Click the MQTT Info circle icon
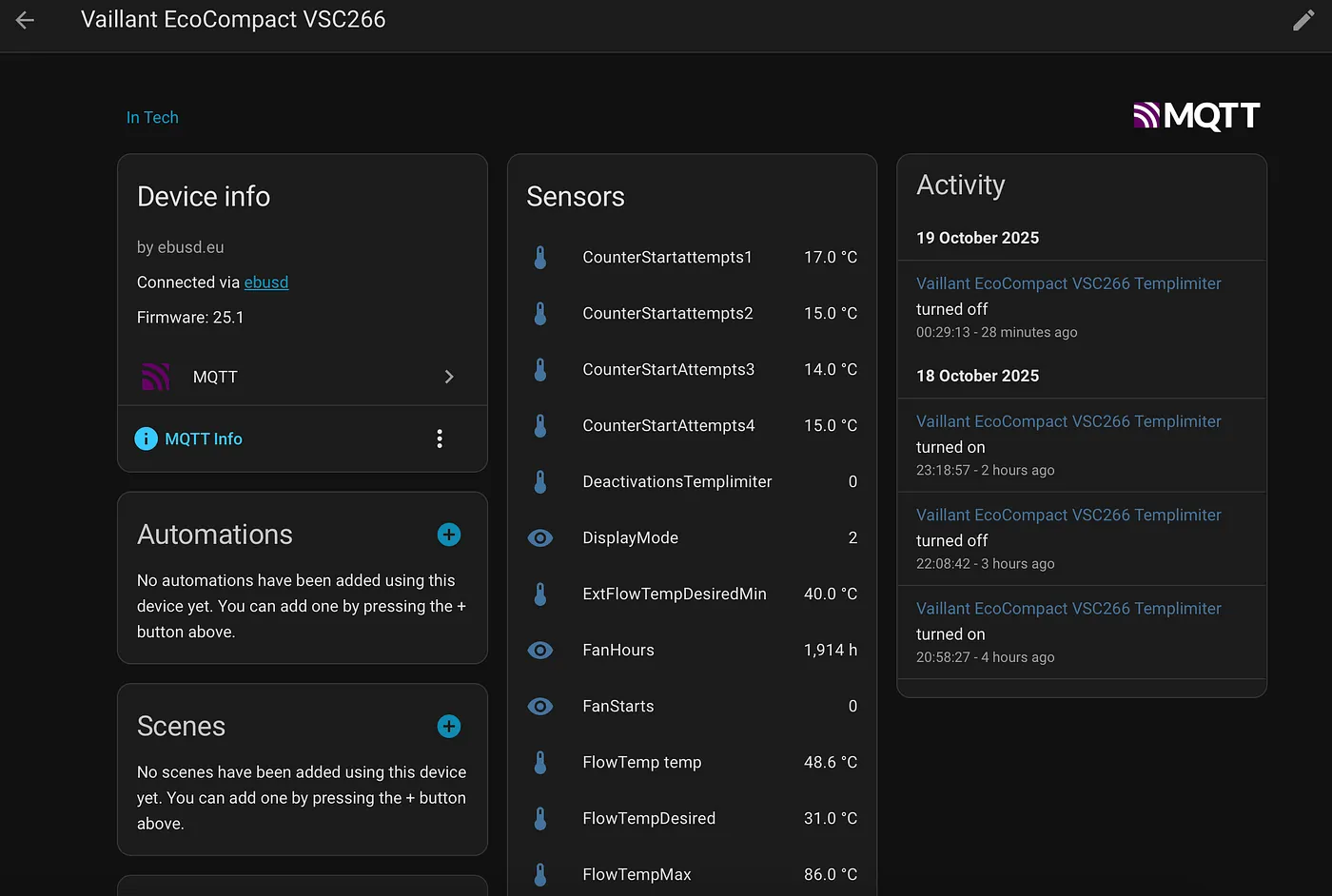The height and width of the screenshot is (896, 1332). click(x=146, y=438)
